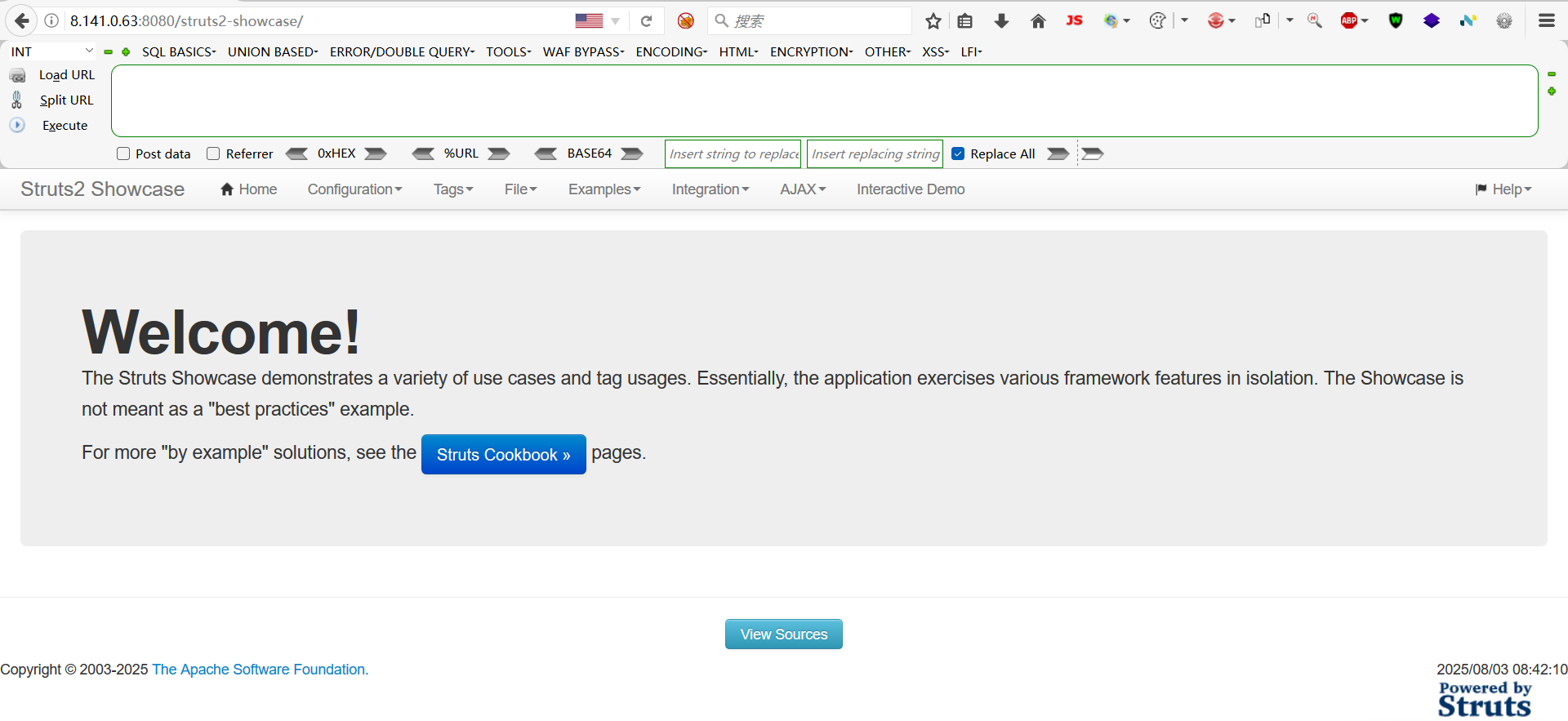Open the downloads arrow icon
The image size is (1568, 721).
point(1001,21)
